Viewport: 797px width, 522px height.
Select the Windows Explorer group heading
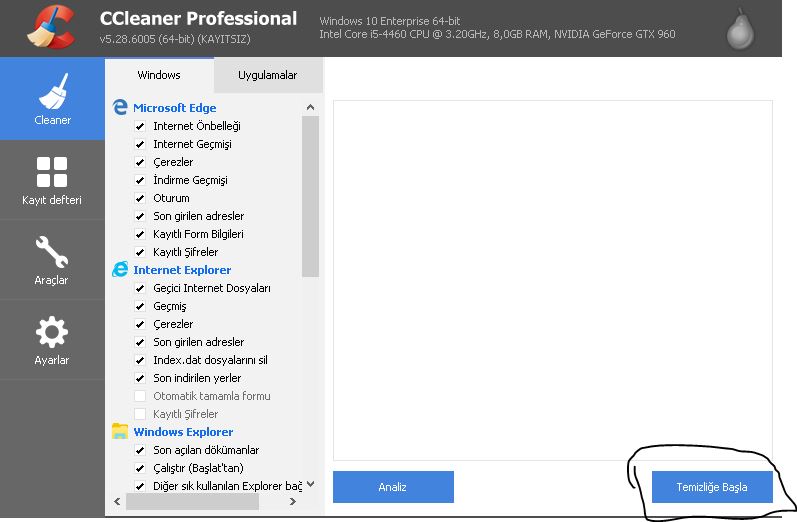(183, 432)
